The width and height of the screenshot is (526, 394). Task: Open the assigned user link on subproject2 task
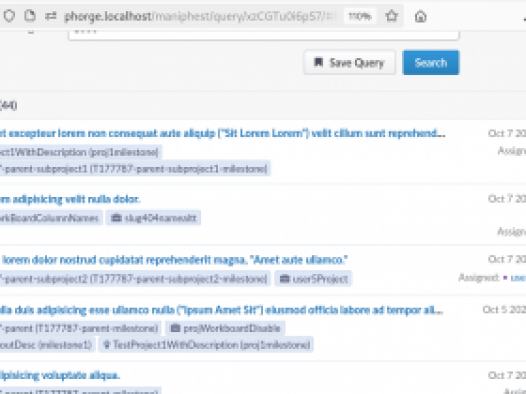[518, 278]
